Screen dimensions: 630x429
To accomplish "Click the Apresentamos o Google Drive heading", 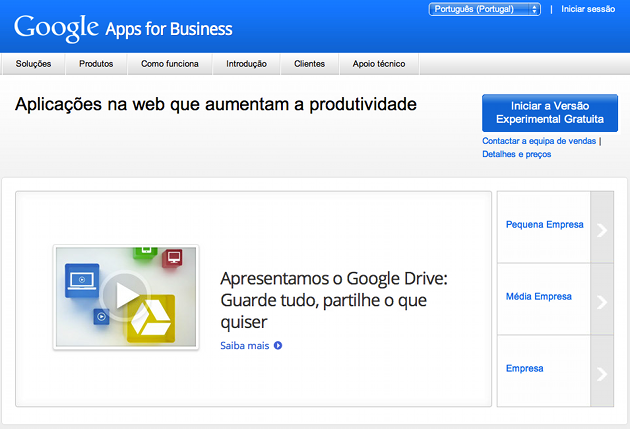I will tap(333, 300).
